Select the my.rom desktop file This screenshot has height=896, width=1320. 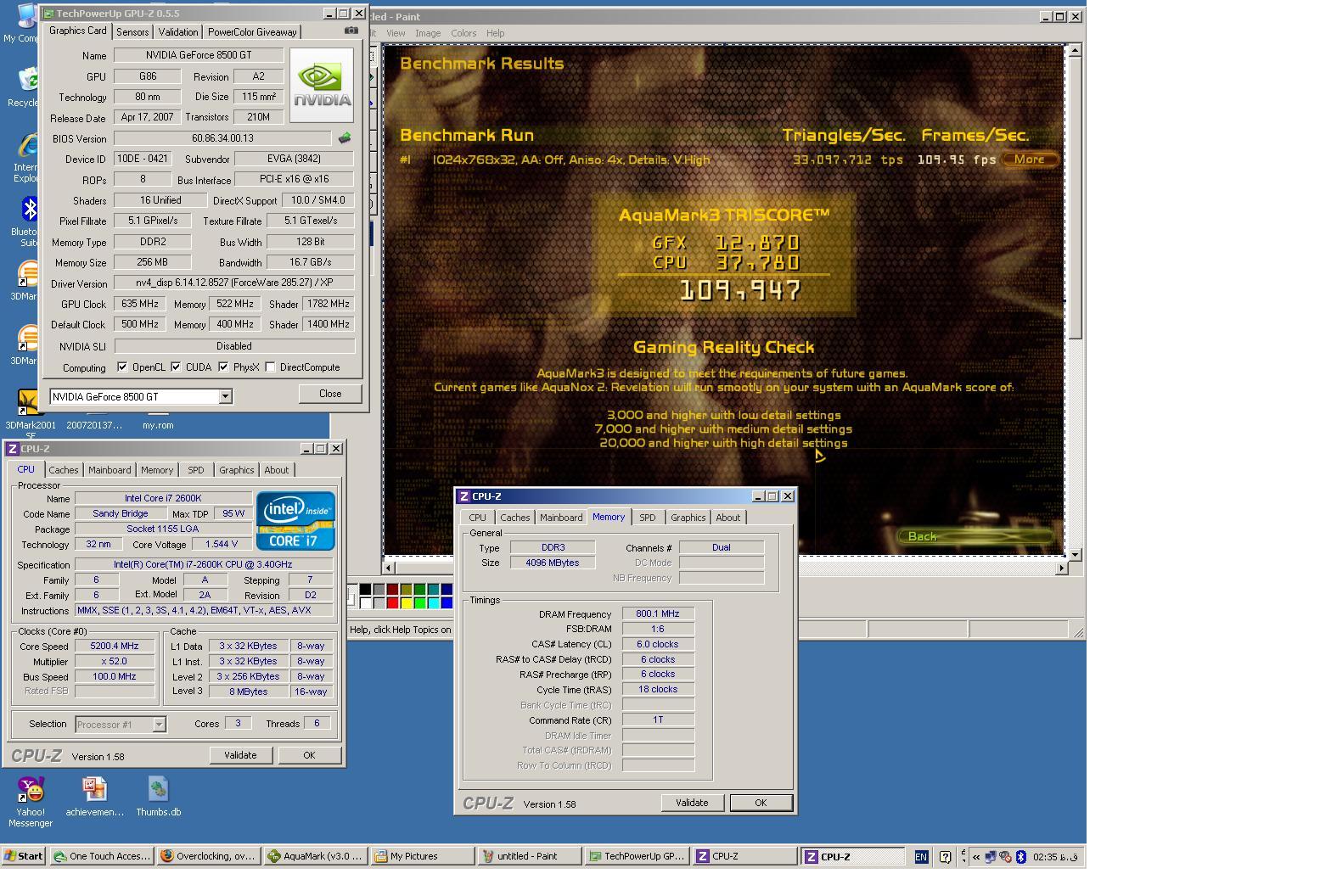(158, 425)
